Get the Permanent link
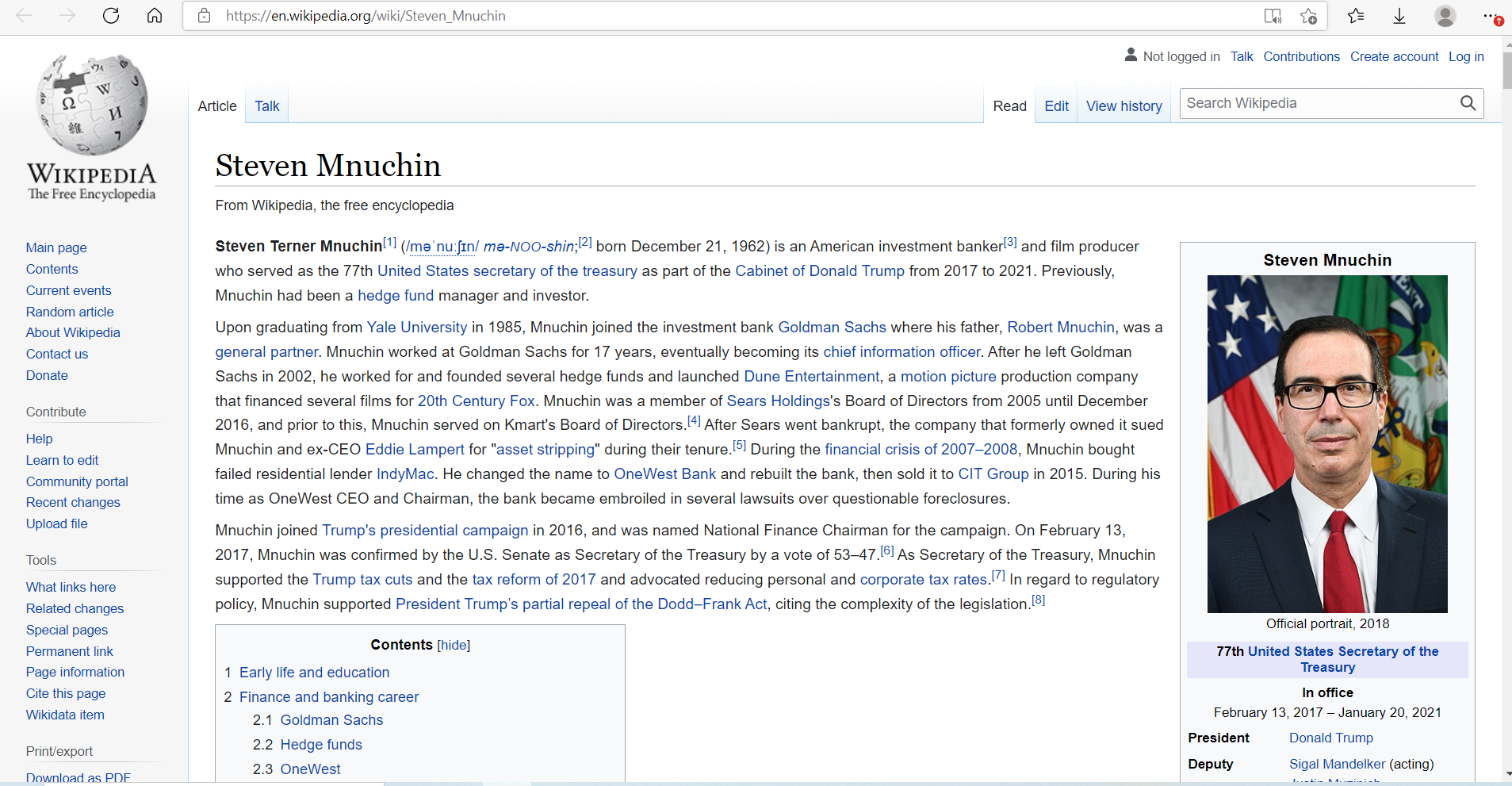The width and height of the screenshot is (1512, 786). (70, 651)
